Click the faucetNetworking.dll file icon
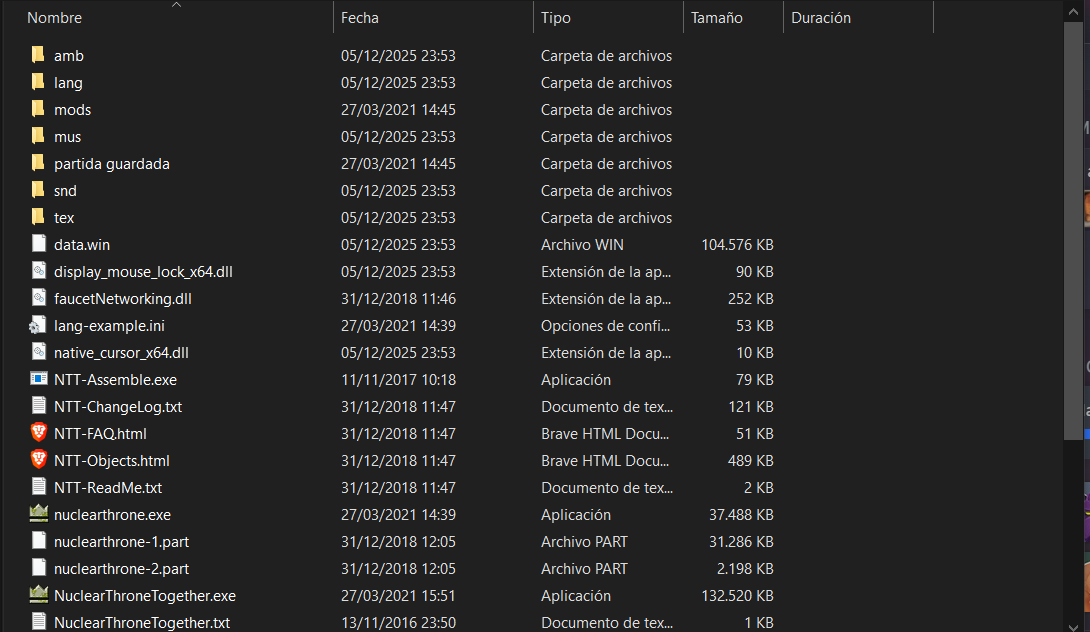Image resolution: width=1090 pixels, height=632 pixels. point(39,298)
